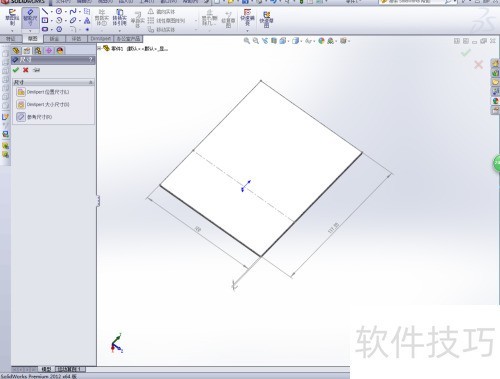Select the Corner Rectangle tool

45,20
